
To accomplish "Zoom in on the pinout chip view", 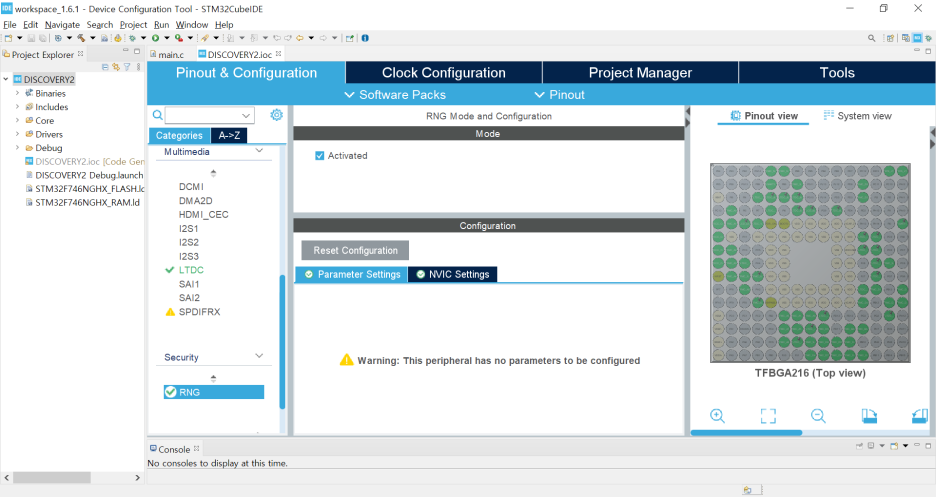I will (x=718, y=416).
